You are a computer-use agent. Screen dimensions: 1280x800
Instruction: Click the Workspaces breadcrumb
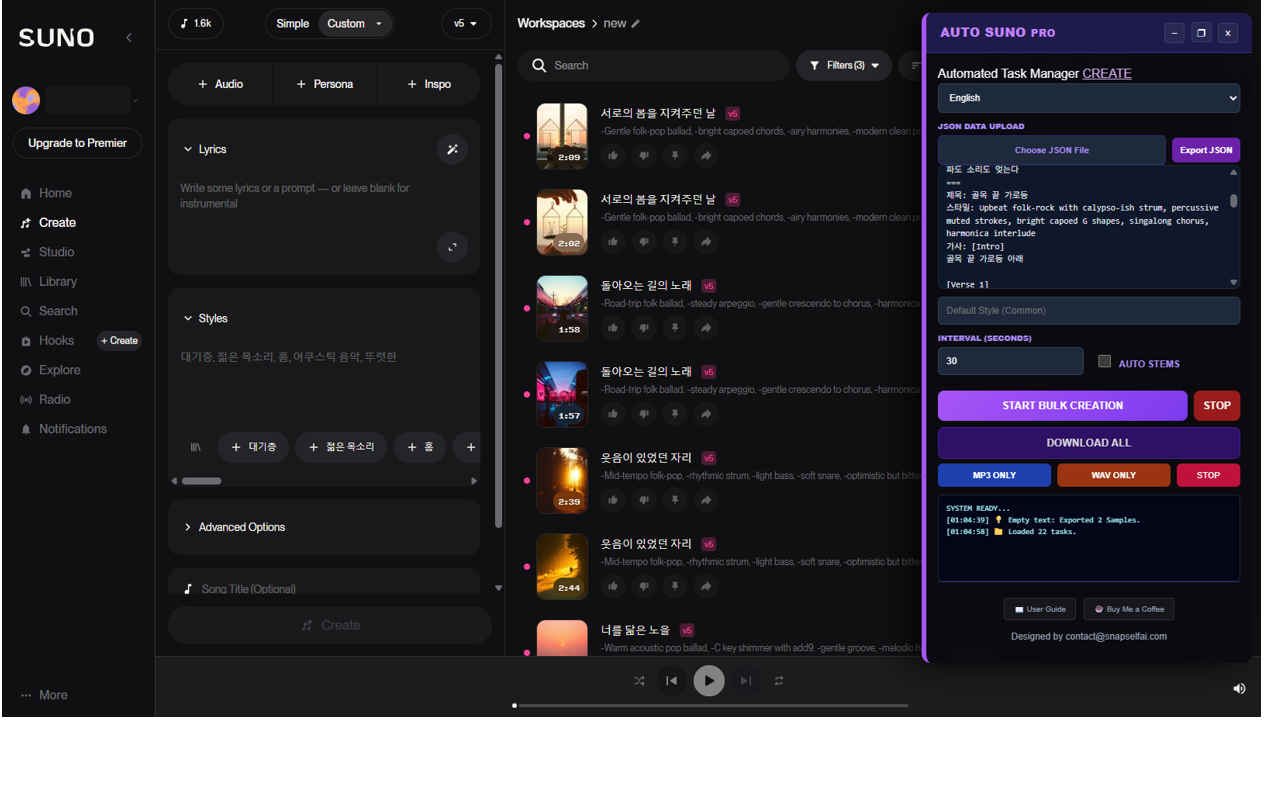tap(551, 23)
